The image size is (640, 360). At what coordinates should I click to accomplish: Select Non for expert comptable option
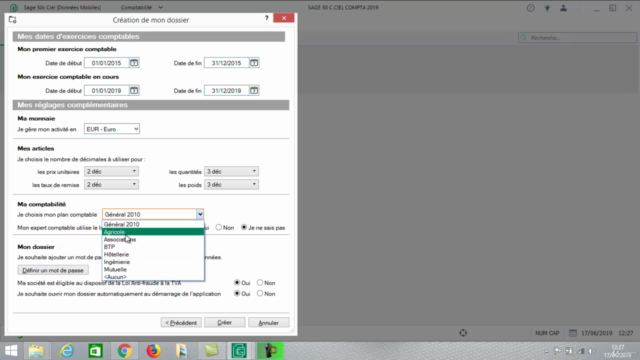(219, 227)
